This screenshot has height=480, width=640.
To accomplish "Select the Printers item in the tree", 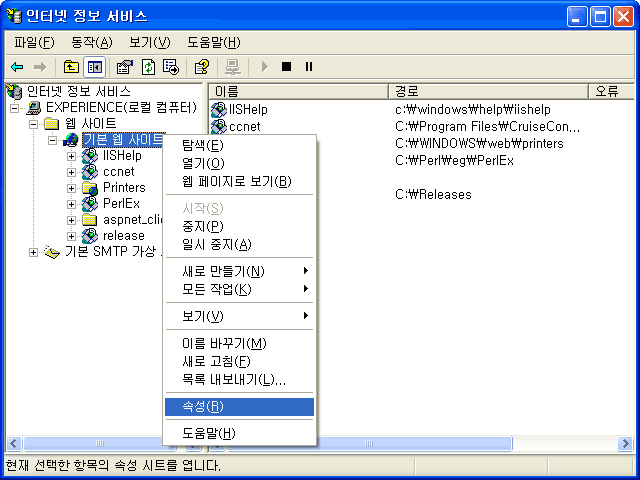I will click(124, 188).
